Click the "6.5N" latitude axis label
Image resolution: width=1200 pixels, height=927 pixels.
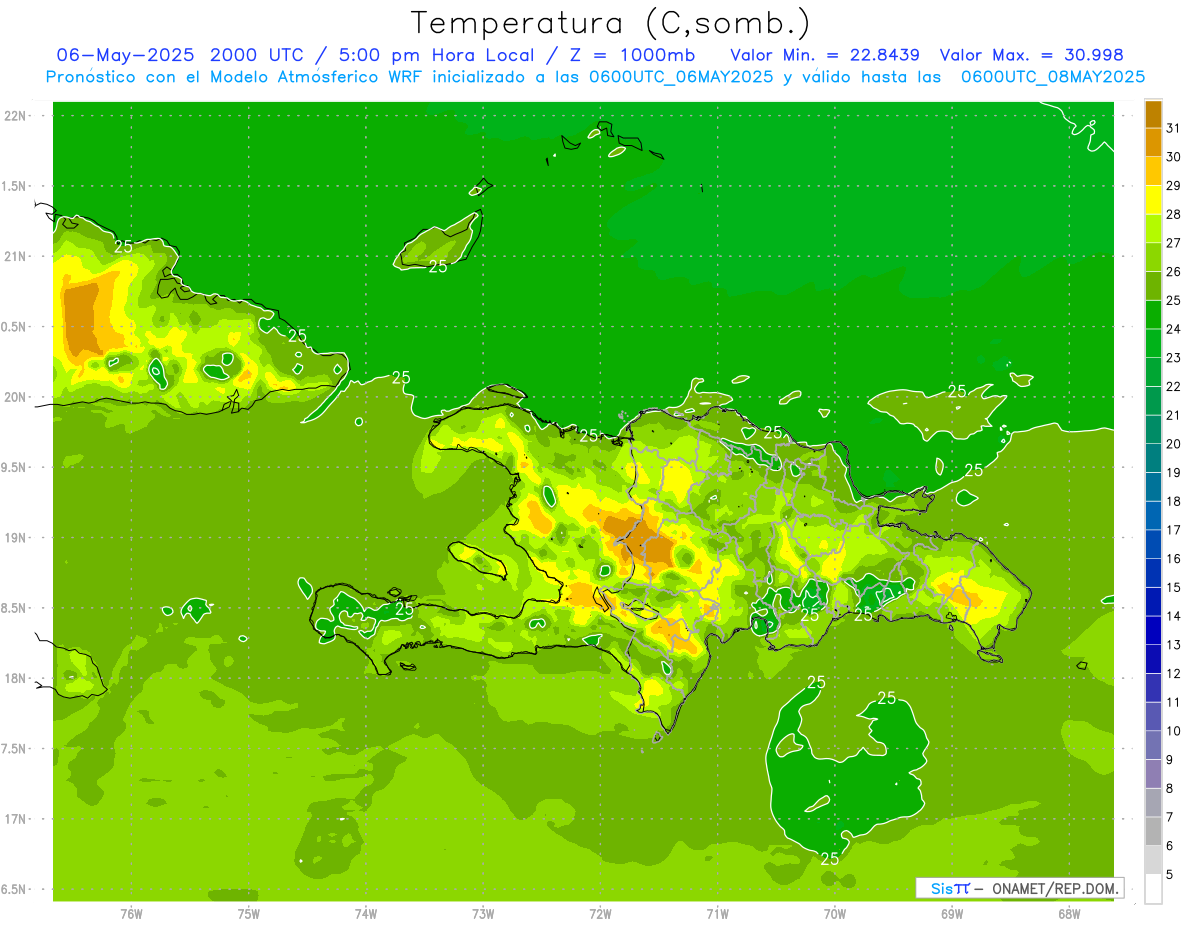pyautogui.click(x=15, y=889)
